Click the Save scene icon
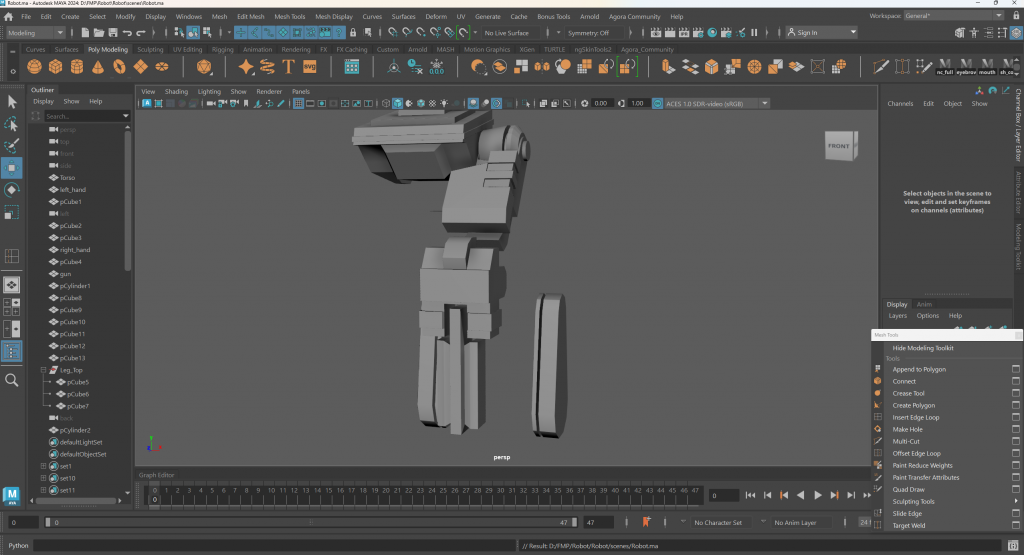Image resolution: width=1024 pixels, height=555 pixels. [x=111, y=33]
